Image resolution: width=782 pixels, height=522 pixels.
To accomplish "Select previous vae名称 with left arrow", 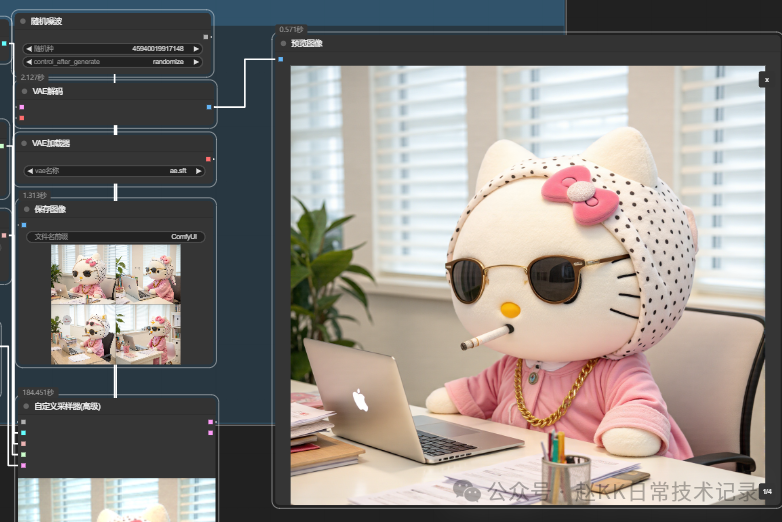I will pyautogui.click(x=30, y=171).
